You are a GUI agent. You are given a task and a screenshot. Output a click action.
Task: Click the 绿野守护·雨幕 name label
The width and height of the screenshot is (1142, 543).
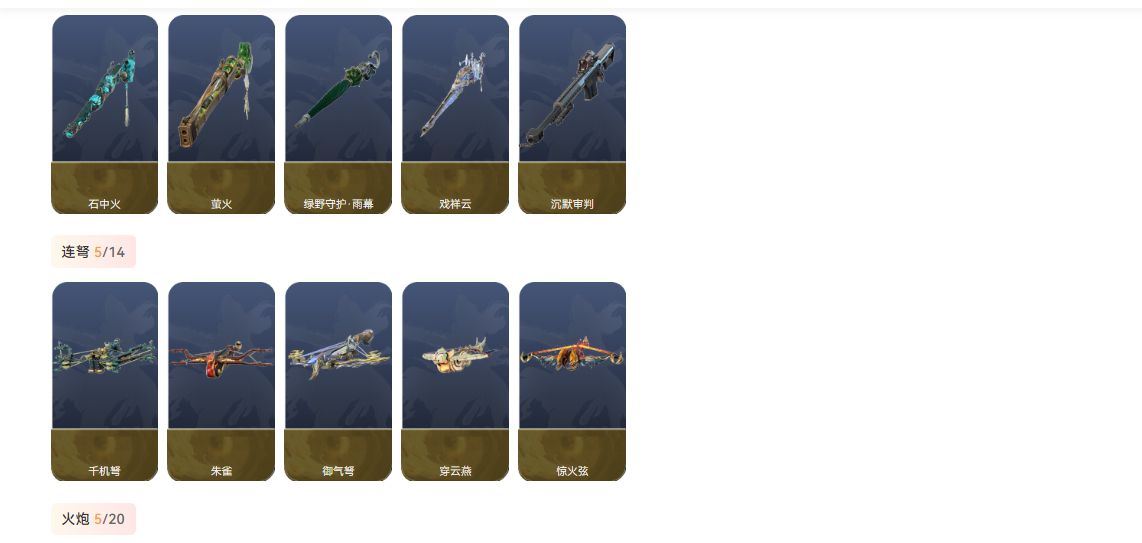(339, 205)
